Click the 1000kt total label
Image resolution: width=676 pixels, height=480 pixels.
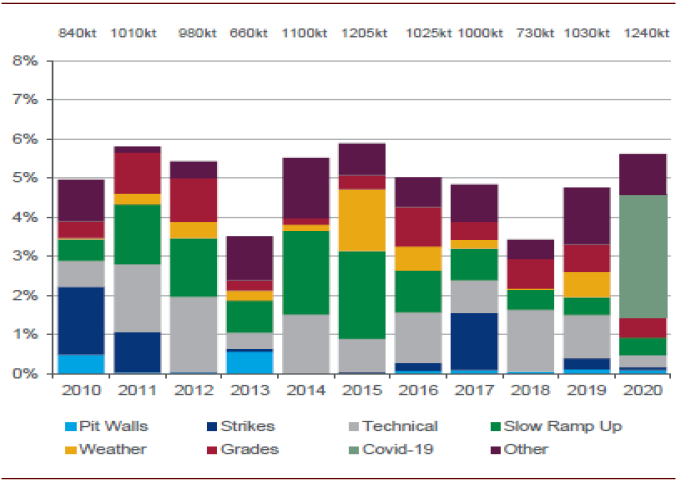[x=480, y=33]
